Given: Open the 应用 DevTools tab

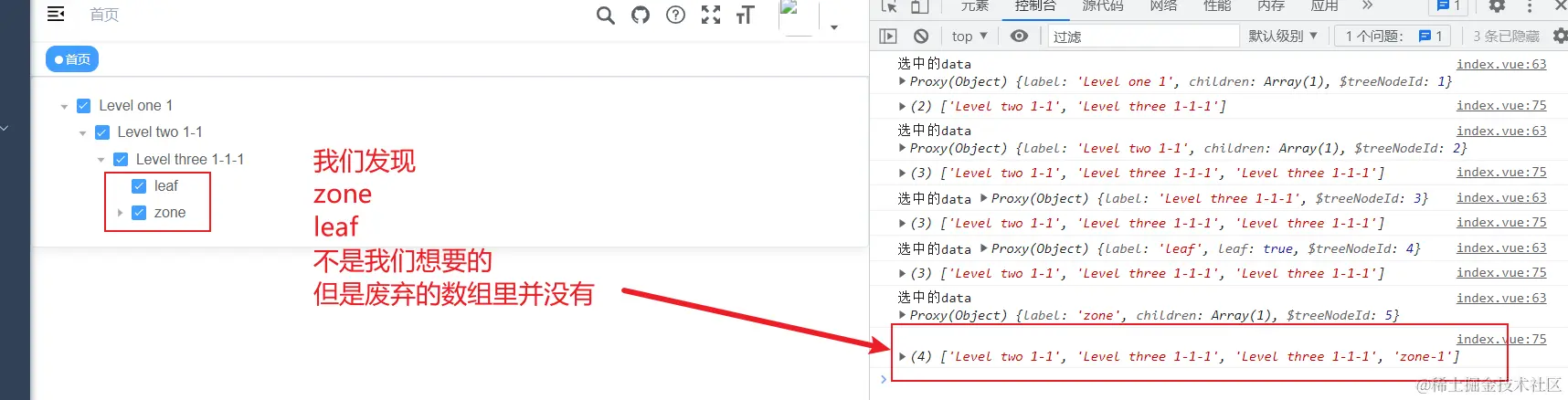Looking at the screenshot, I should [1324, 5].
